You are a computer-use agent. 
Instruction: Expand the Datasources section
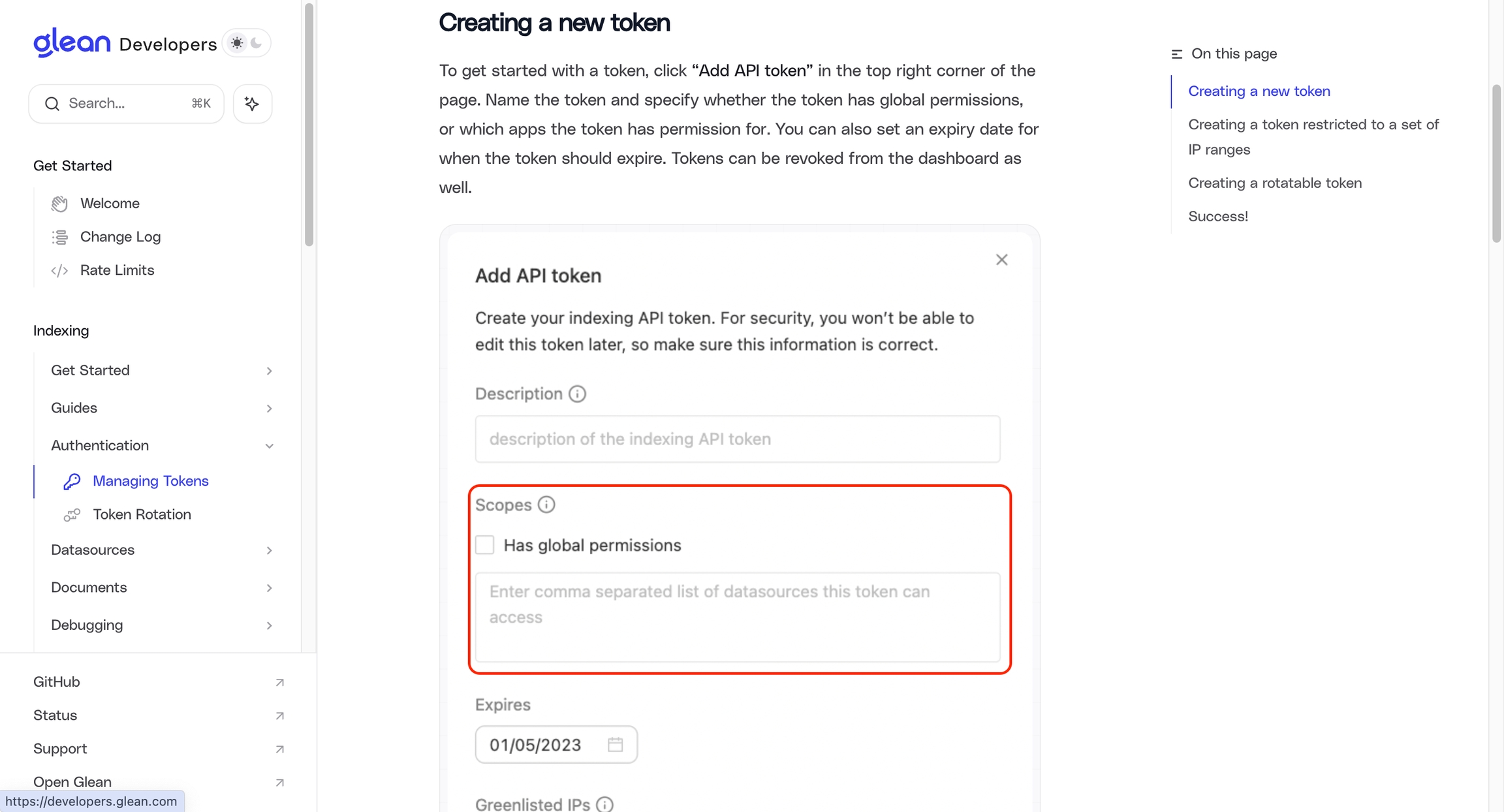[269, 550]
